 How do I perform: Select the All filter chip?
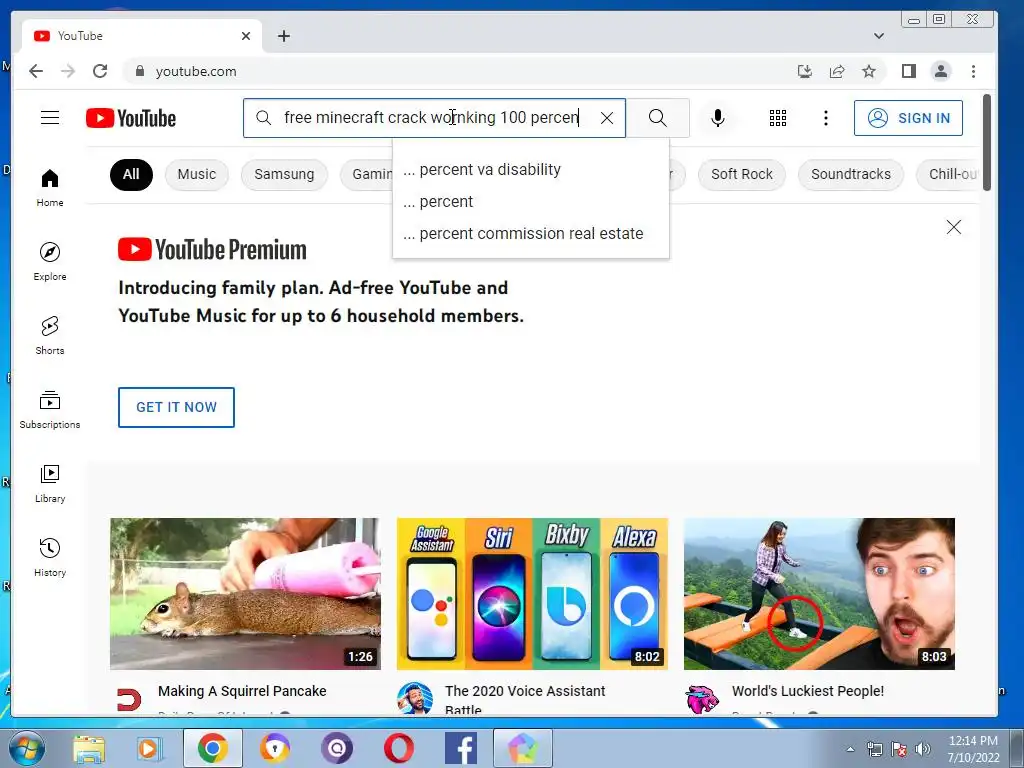click(131, 174)
